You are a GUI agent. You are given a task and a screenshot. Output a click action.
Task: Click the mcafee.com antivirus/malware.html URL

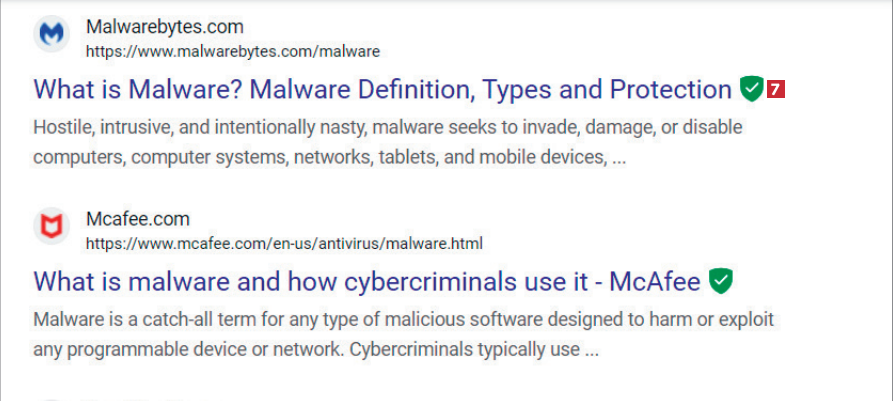(x=284, y=243)
